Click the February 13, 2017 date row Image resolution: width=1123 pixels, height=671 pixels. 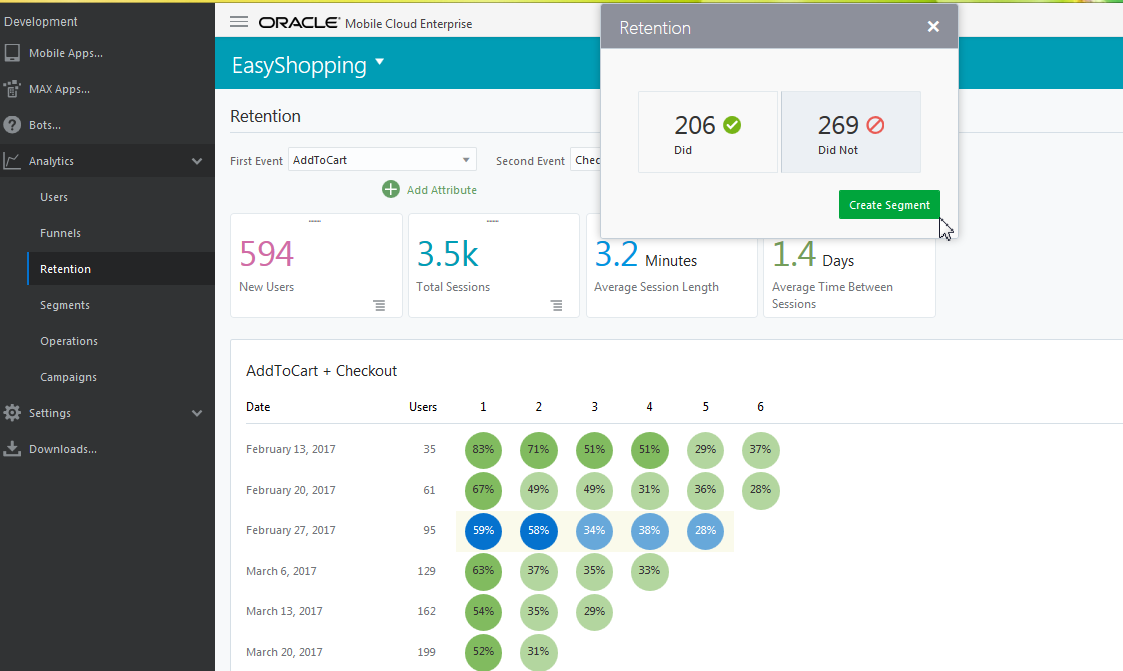click(291, 449)
